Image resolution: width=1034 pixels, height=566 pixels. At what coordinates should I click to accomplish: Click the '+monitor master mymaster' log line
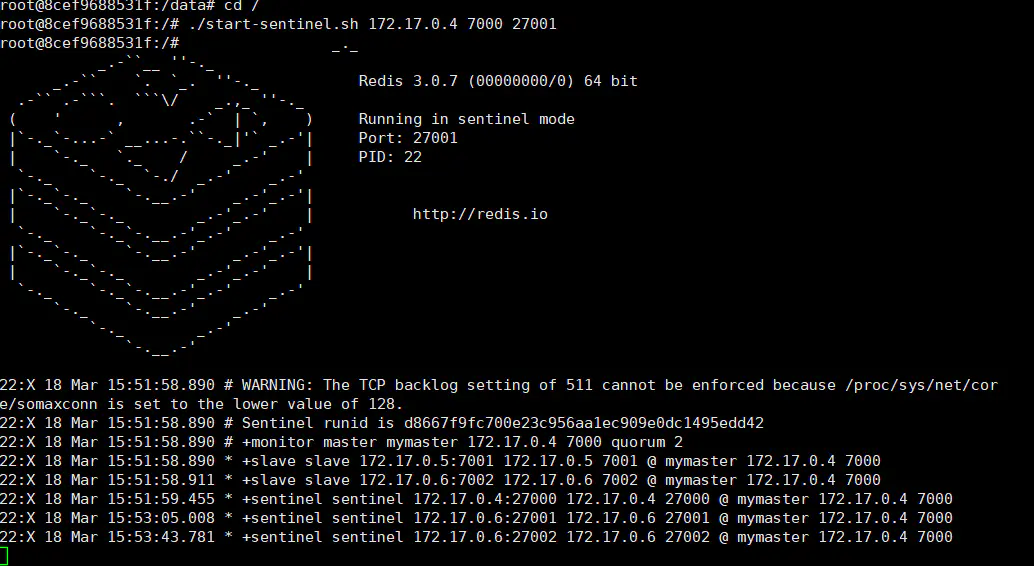(x=342, y=442)
